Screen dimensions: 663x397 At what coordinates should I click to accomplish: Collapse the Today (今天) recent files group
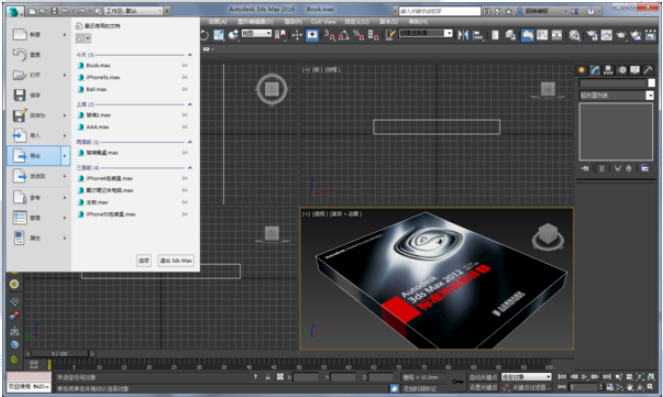click(x=190, y=55)
